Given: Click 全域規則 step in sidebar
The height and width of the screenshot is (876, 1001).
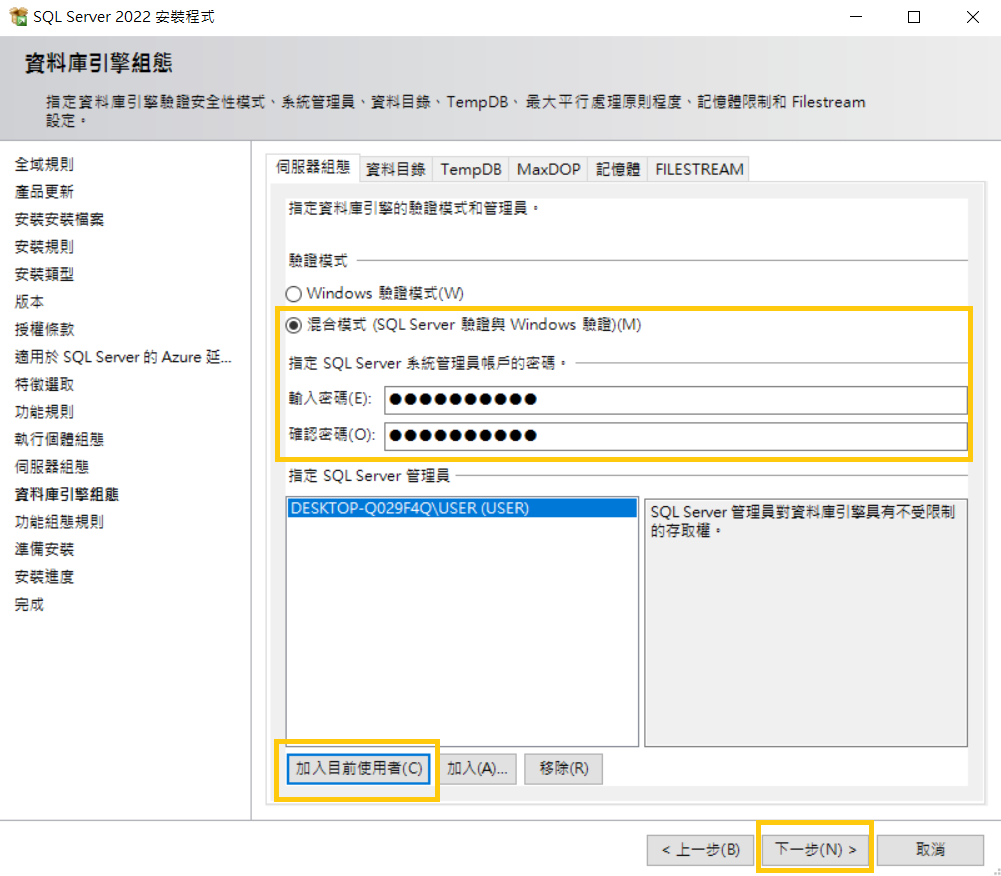Looking at the screenshot, I should pos(44,165).
